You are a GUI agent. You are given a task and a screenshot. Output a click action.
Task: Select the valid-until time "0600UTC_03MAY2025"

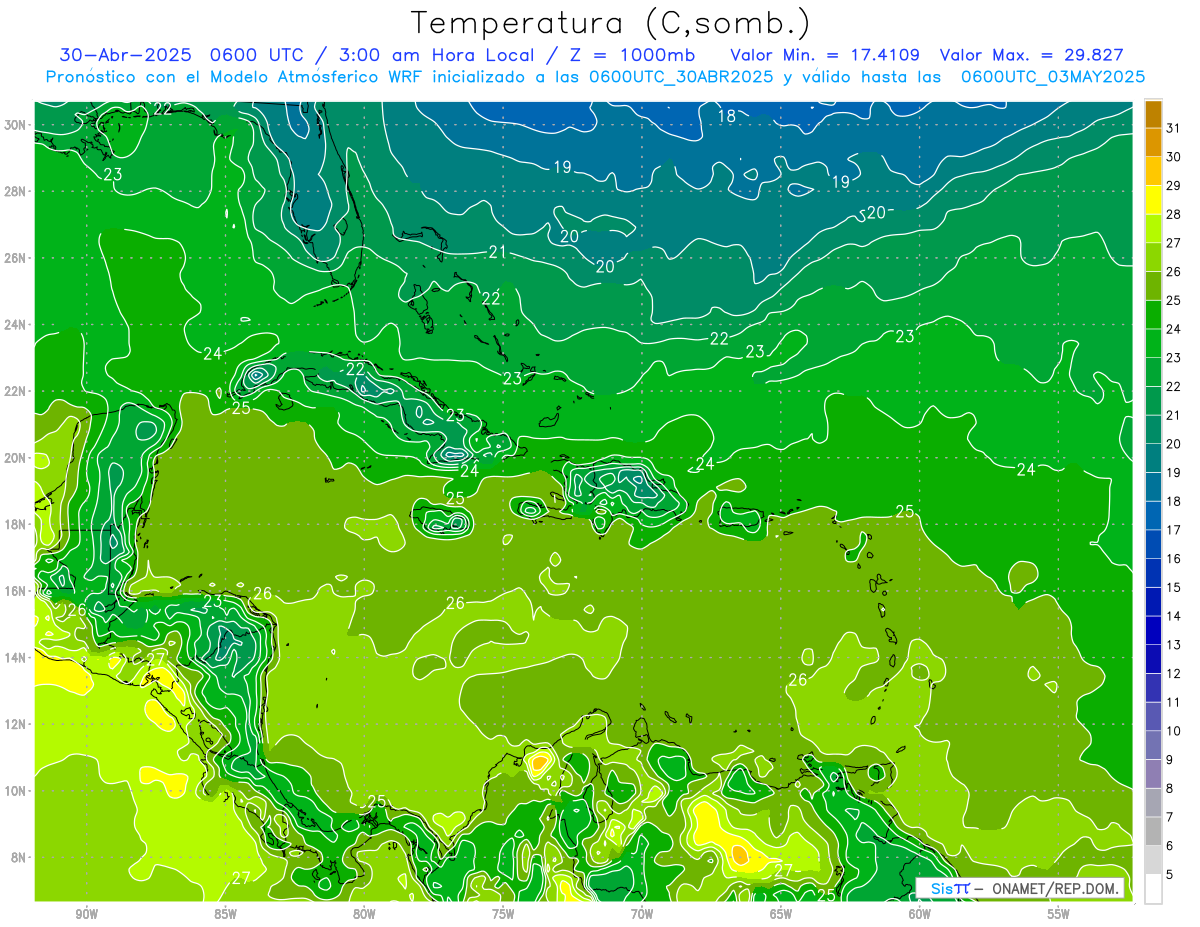coord(1052,77)
